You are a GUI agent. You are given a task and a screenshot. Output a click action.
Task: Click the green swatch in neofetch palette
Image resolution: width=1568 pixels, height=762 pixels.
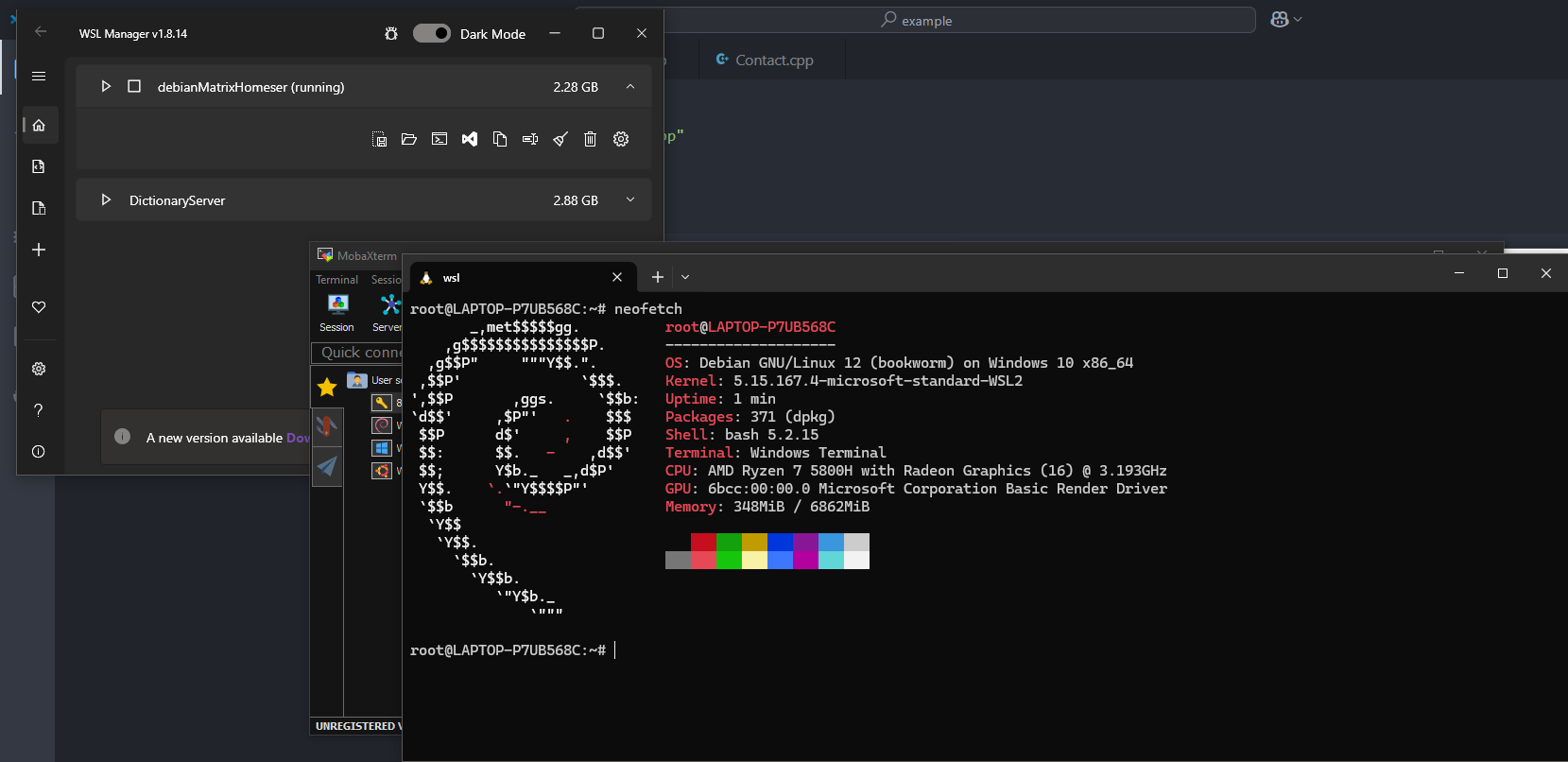[x=729, y=542]
